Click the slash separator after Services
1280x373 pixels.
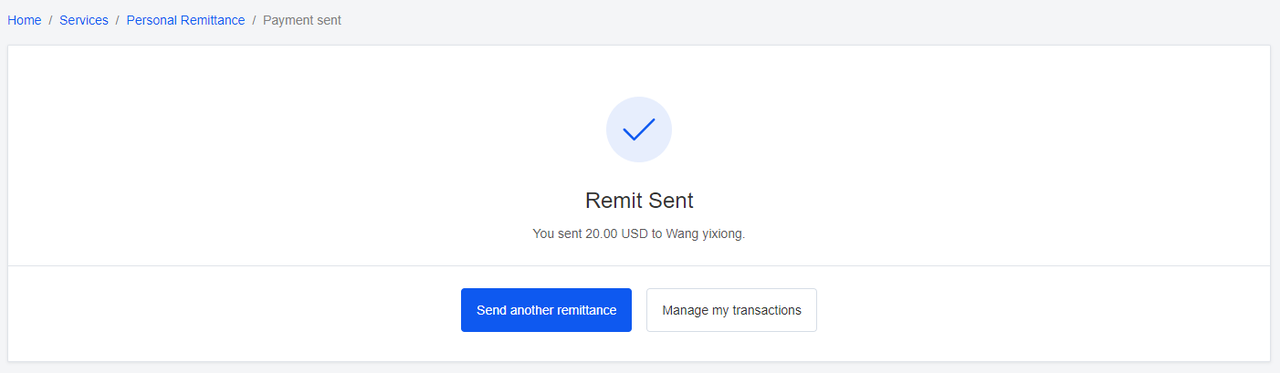[118, 20]
